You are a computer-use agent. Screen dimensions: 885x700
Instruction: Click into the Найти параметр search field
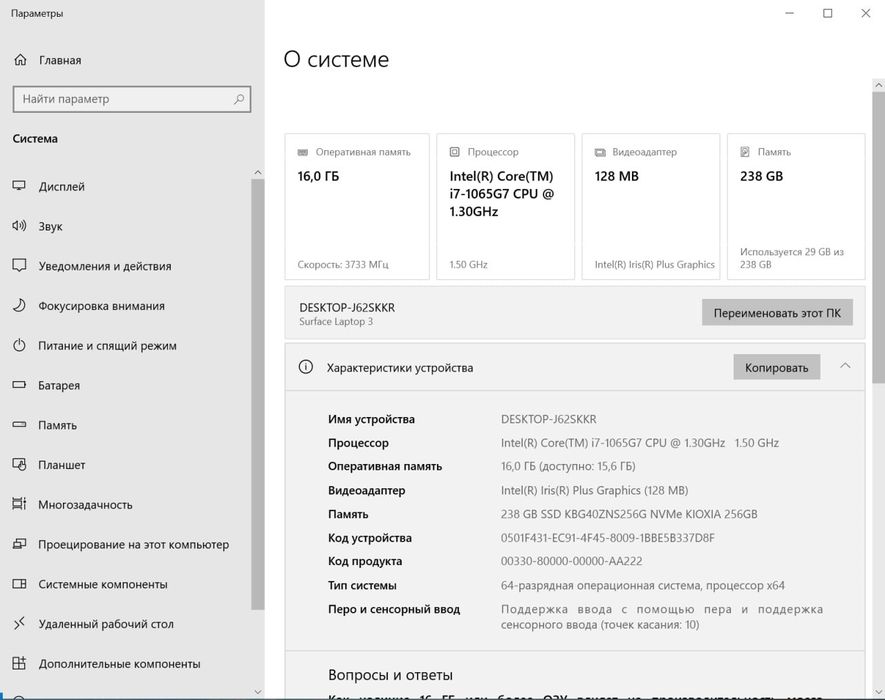click(x=120, y=99)
